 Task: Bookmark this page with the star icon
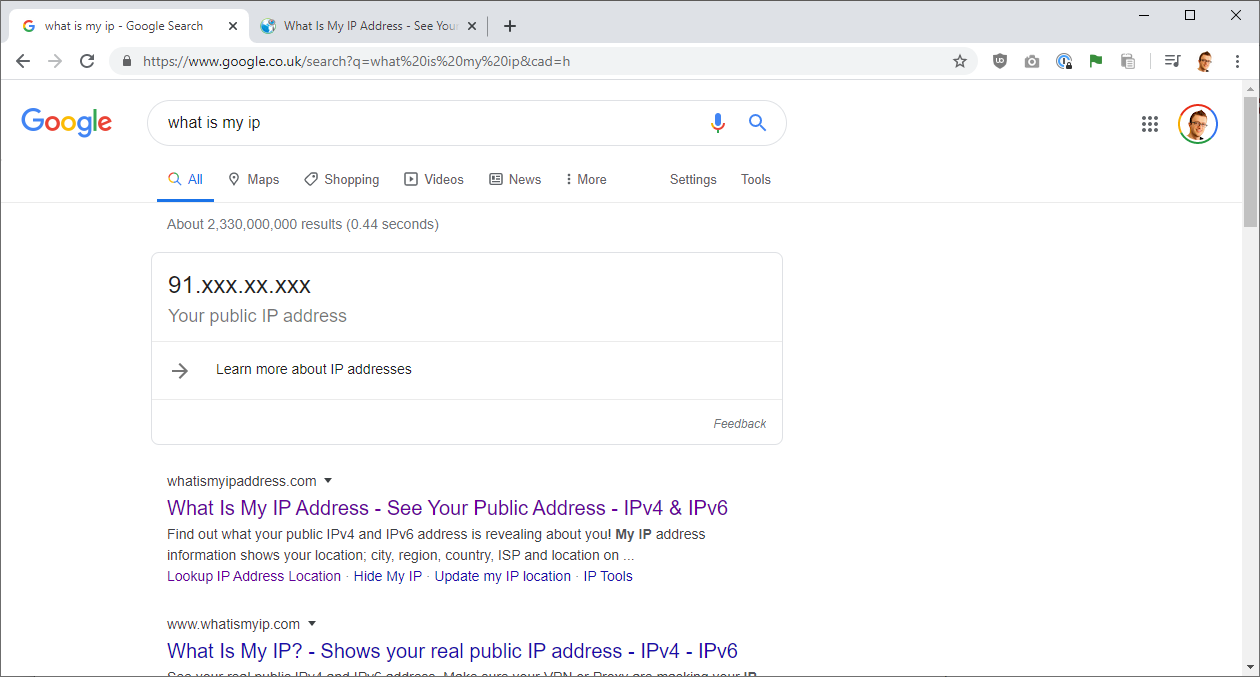click(x=960, y=61)
